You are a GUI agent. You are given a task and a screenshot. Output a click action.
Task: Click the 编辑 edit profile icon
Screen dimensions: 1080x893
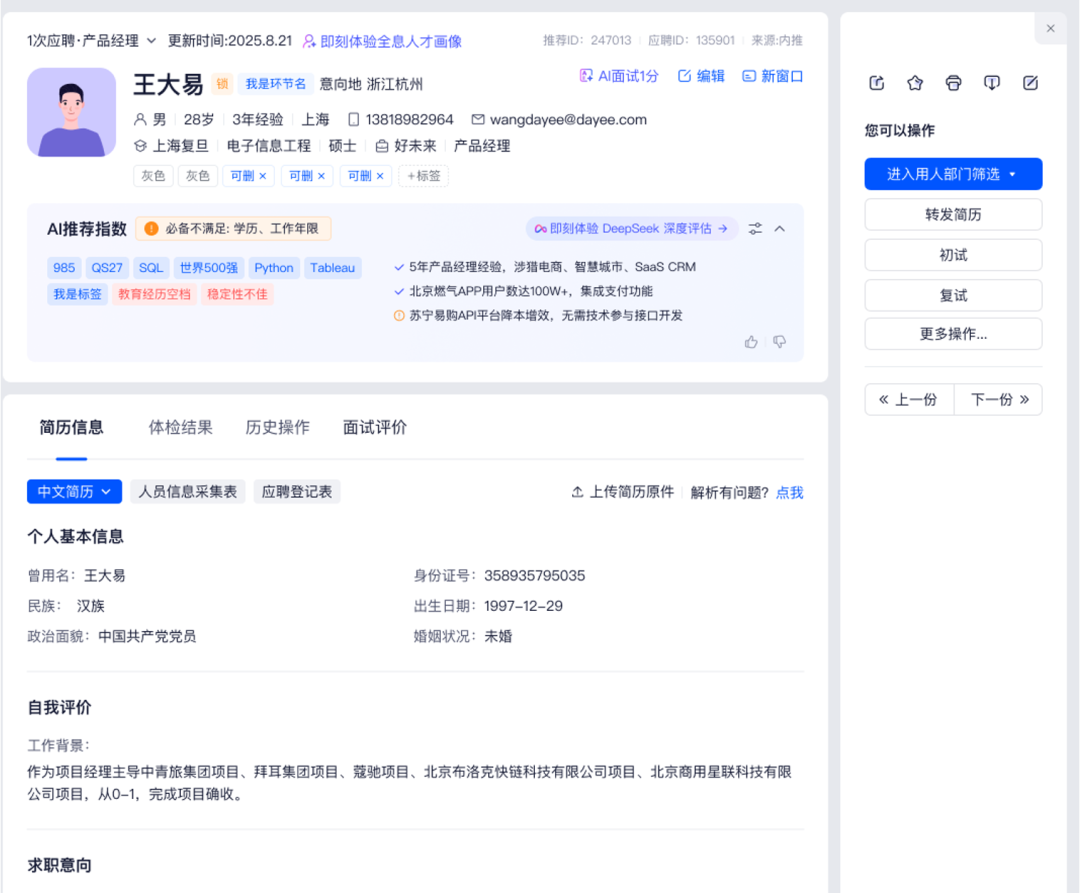click(x=701, y=76)
